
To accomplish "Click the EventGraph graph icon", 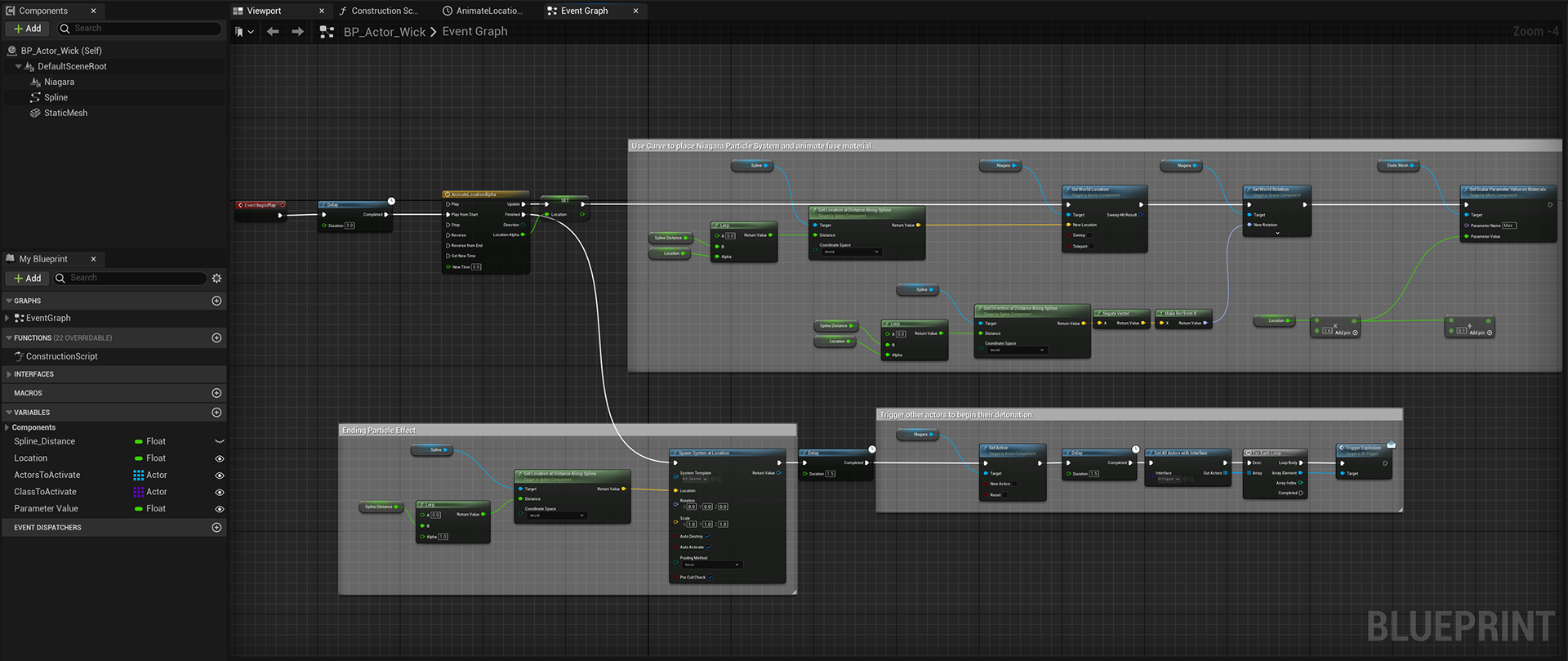I will 19,318.
